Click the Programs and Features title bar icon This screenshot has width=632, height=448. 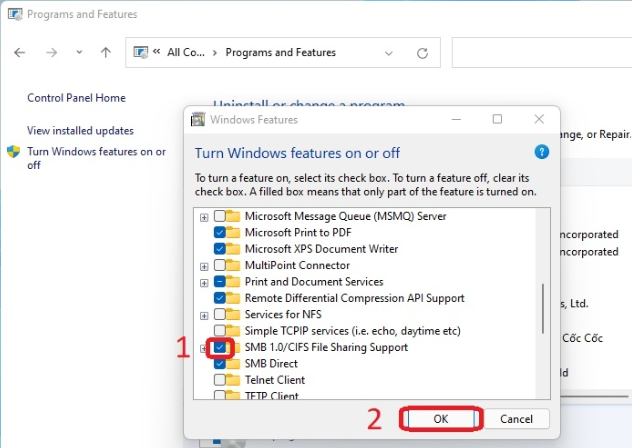15,14
